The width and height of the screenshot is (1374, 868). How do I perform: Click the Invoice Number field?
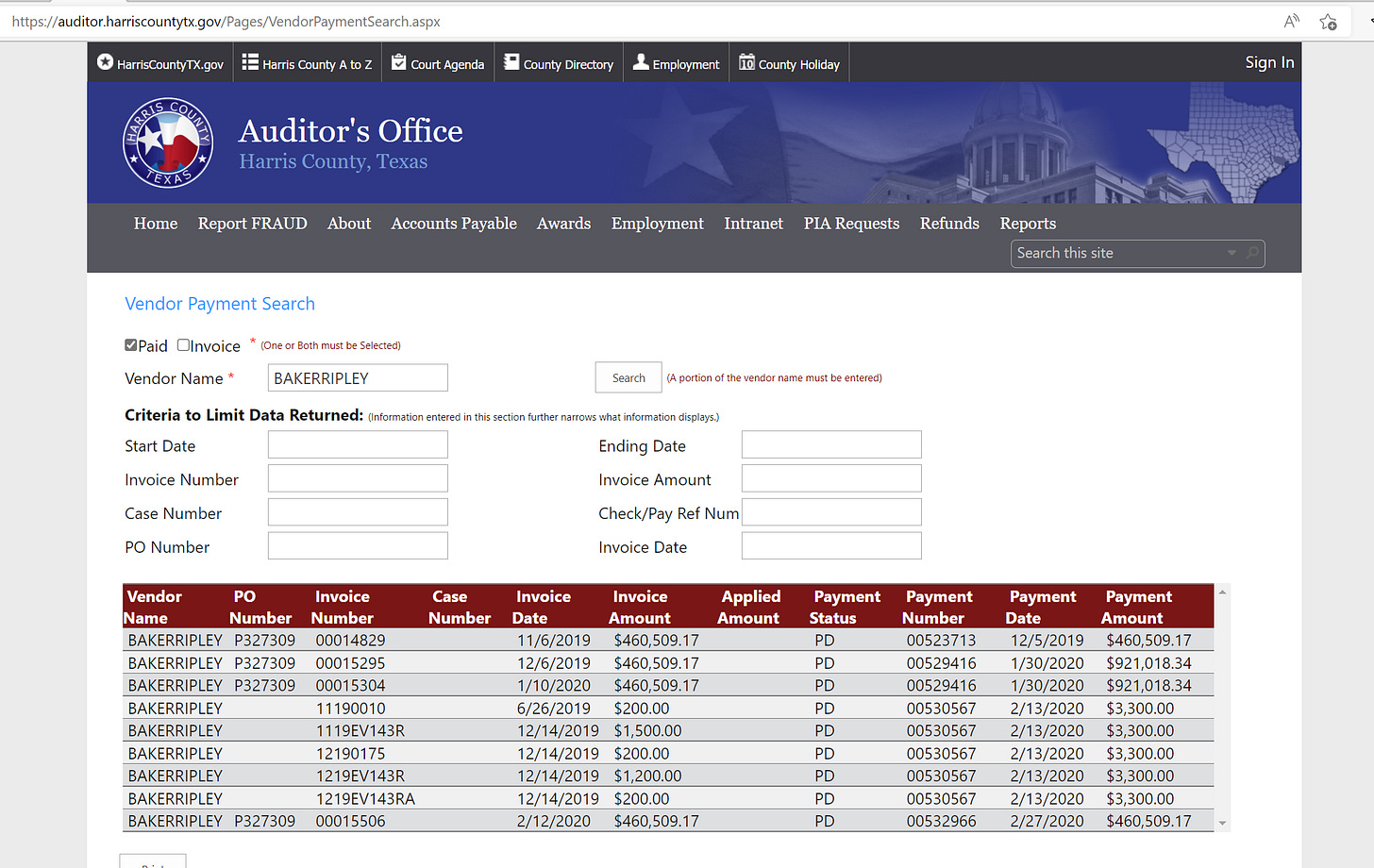(x=358, y=479)
